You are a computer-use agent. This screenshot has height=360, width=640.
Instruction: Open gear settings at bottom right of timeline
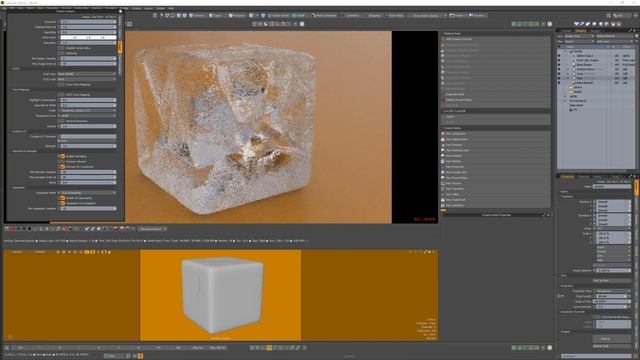tap(550, 348)
